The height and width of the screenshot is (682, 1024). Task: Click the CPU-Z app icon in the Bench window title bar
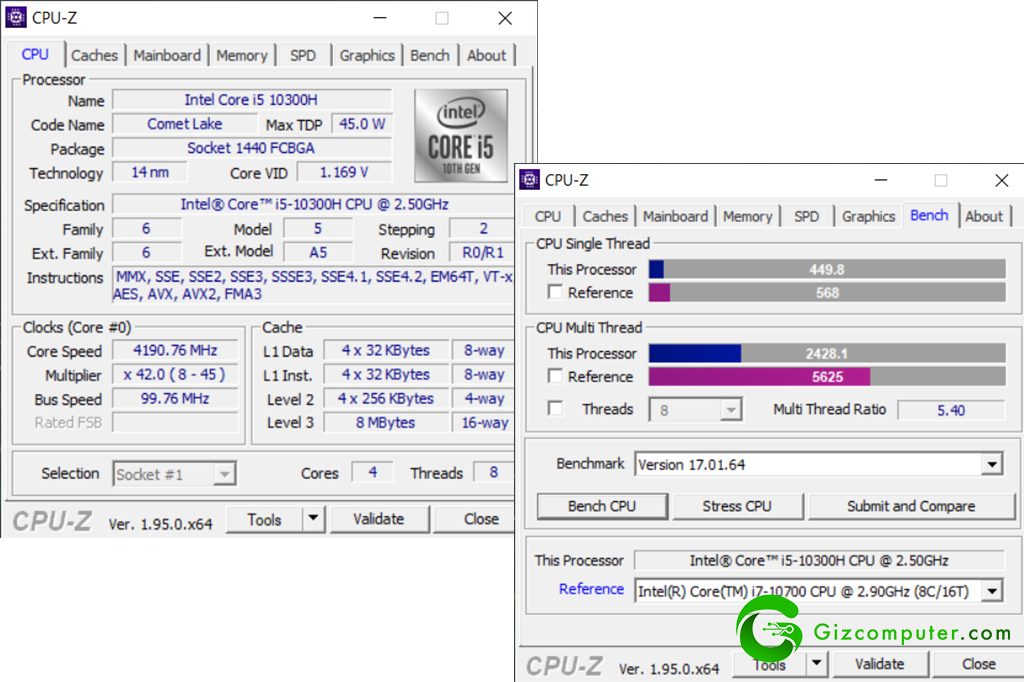[529, 180]
